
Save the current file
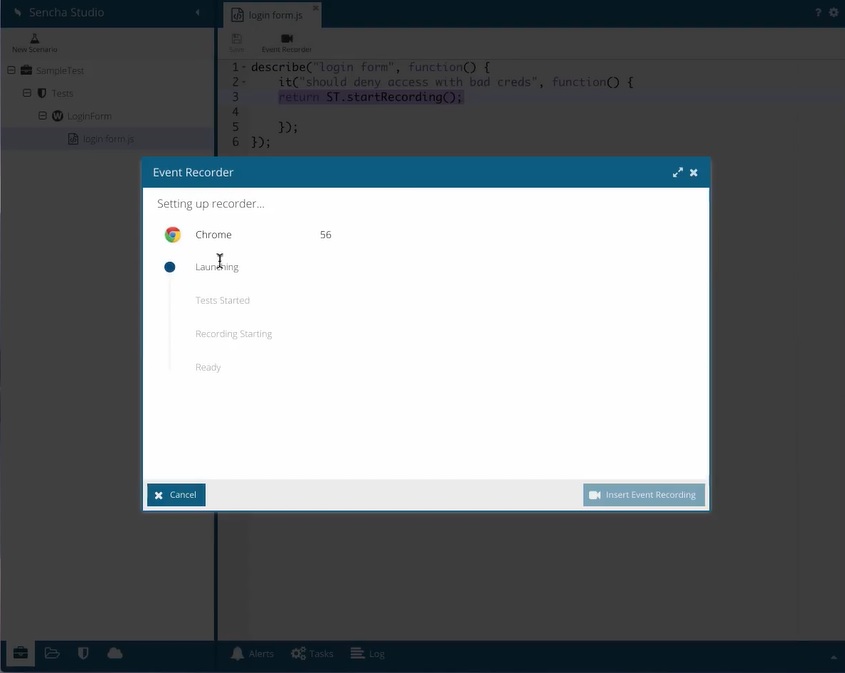pyautogui.click(x=237, y=43)
